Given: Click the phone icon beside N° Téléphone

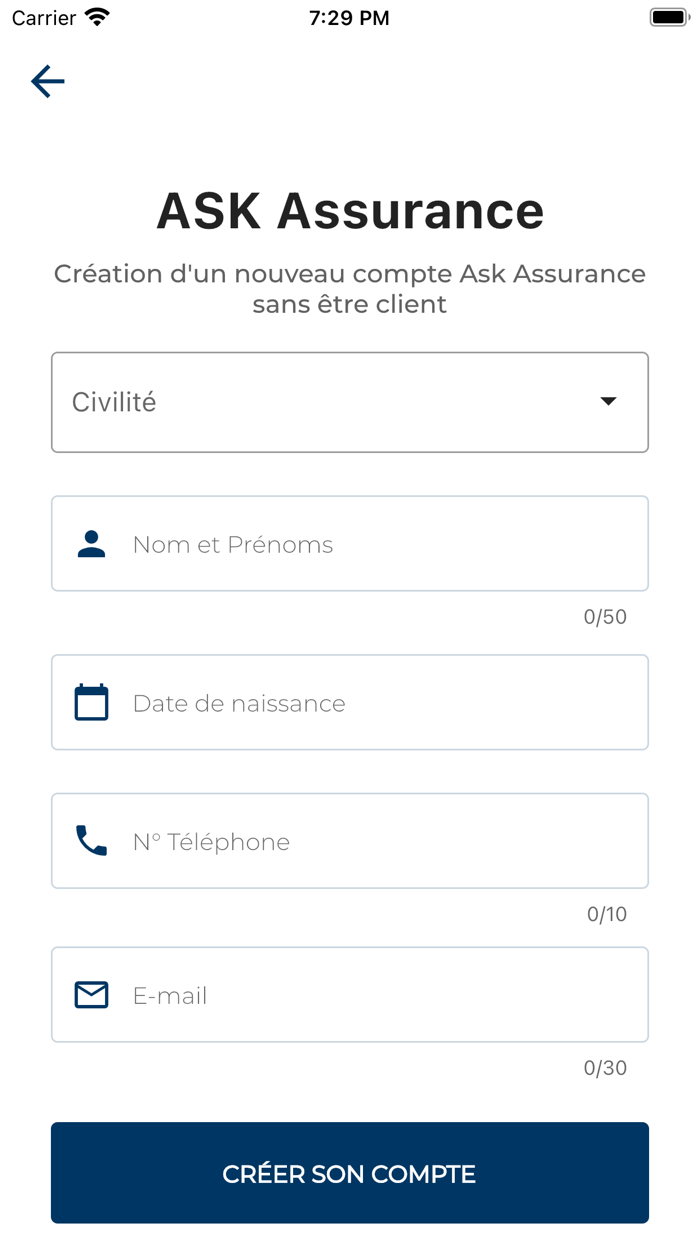Looking at the screenshot, I should pyautogui.click(x=91, y=841).
